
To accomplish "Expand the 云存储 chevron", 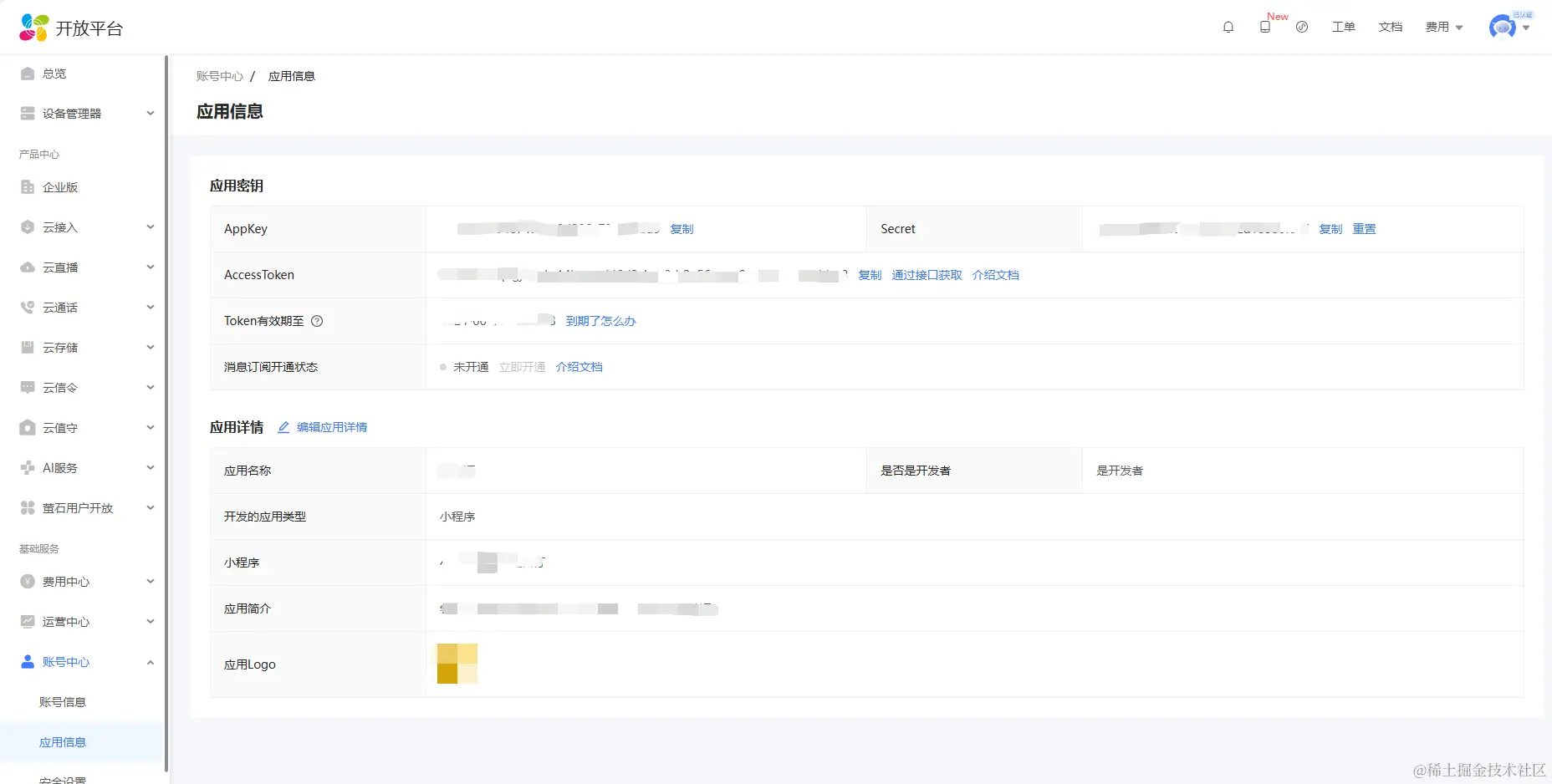I will coord(151,348).
